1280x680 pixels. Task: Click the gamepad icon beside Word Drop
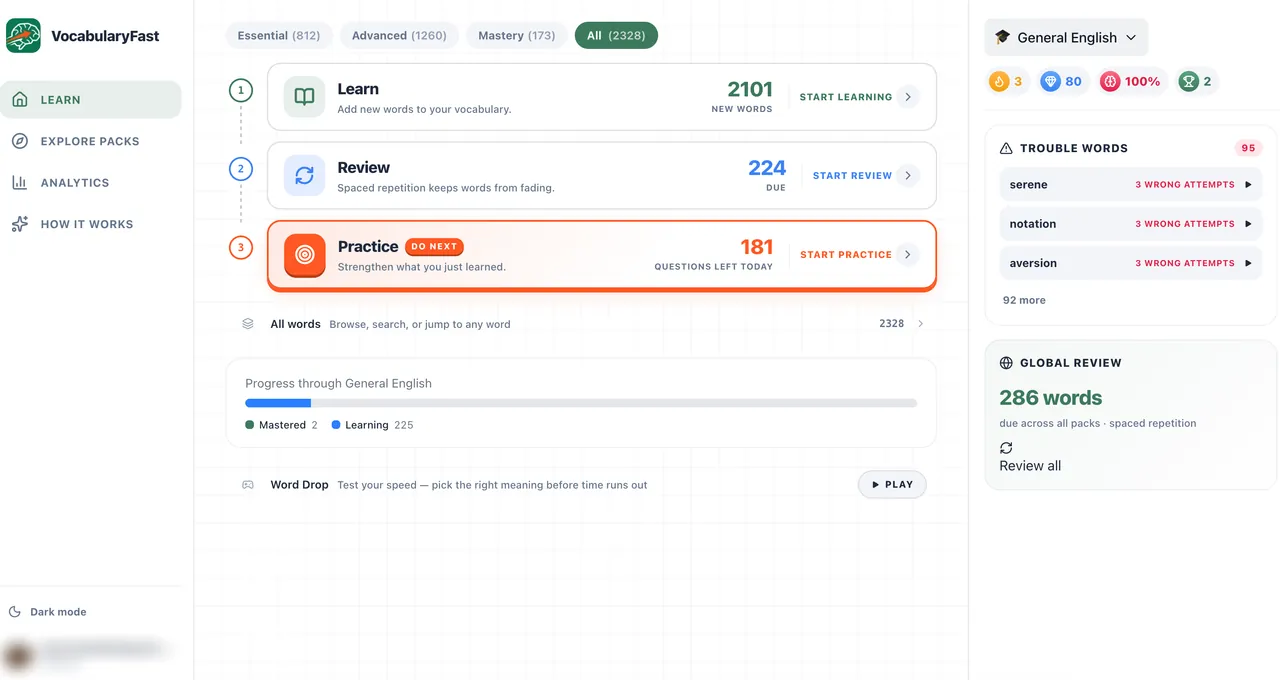click(248, 485)
